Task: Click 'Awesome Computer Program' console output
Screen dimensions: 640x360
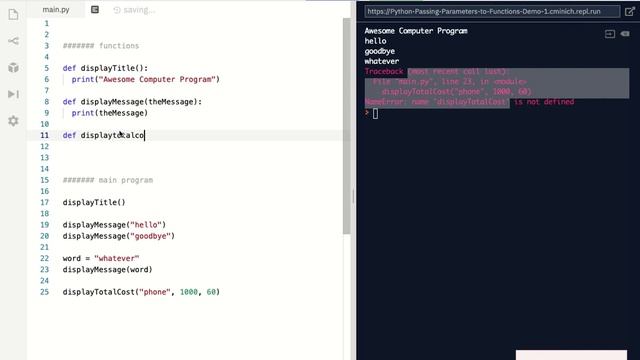Action: pyautogui.click(x=416, y=31)
